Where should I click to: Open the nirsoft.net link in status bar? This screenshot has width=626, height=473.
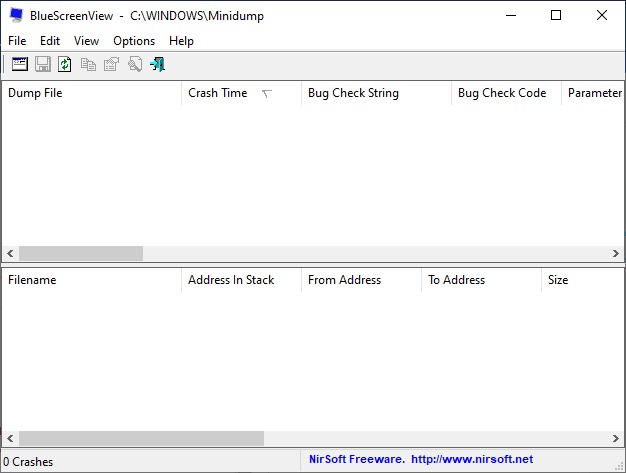point(470,461)
